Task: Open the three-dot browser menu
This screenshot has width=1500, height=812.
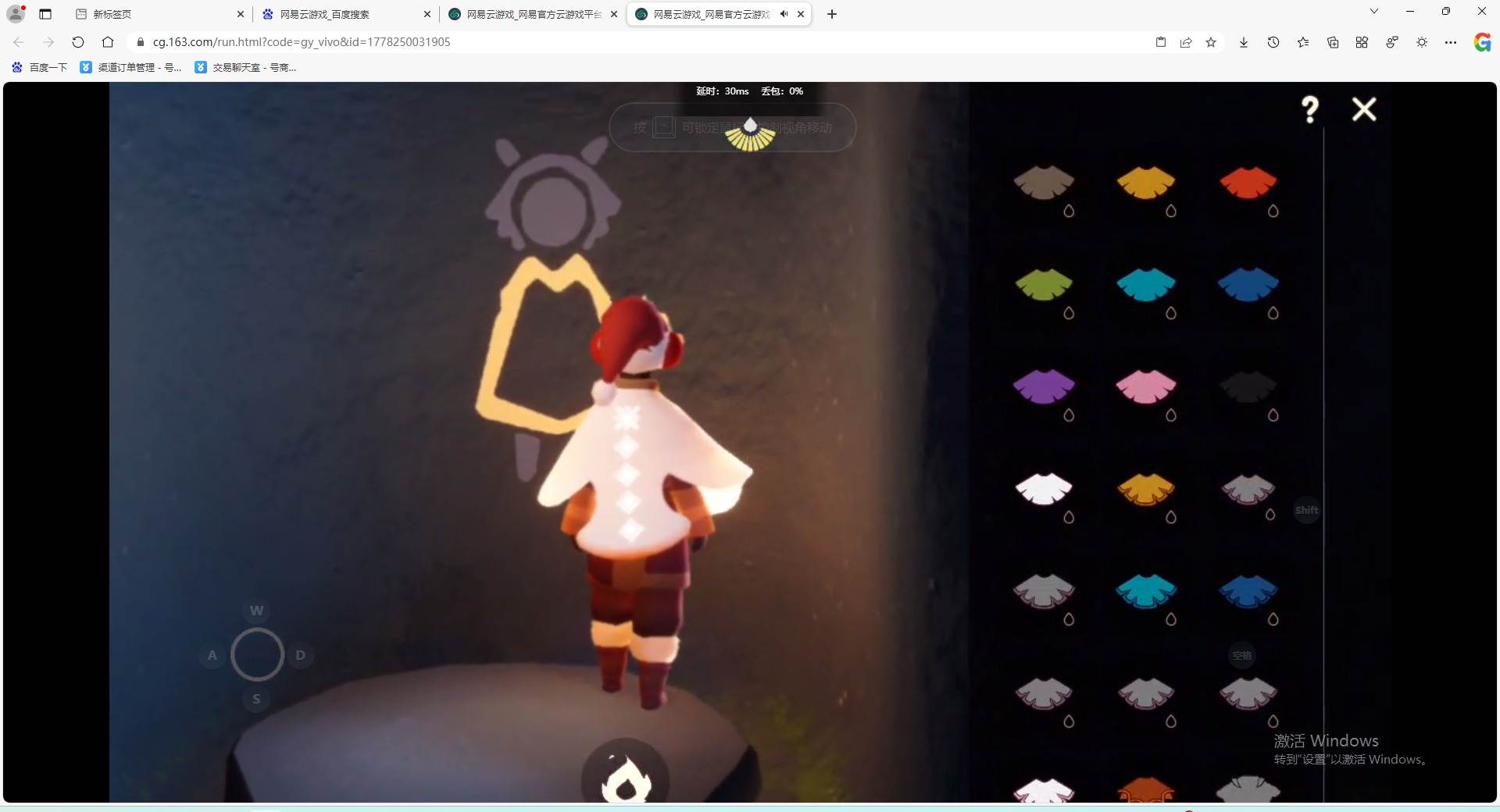Action: tap(1451, 42)
